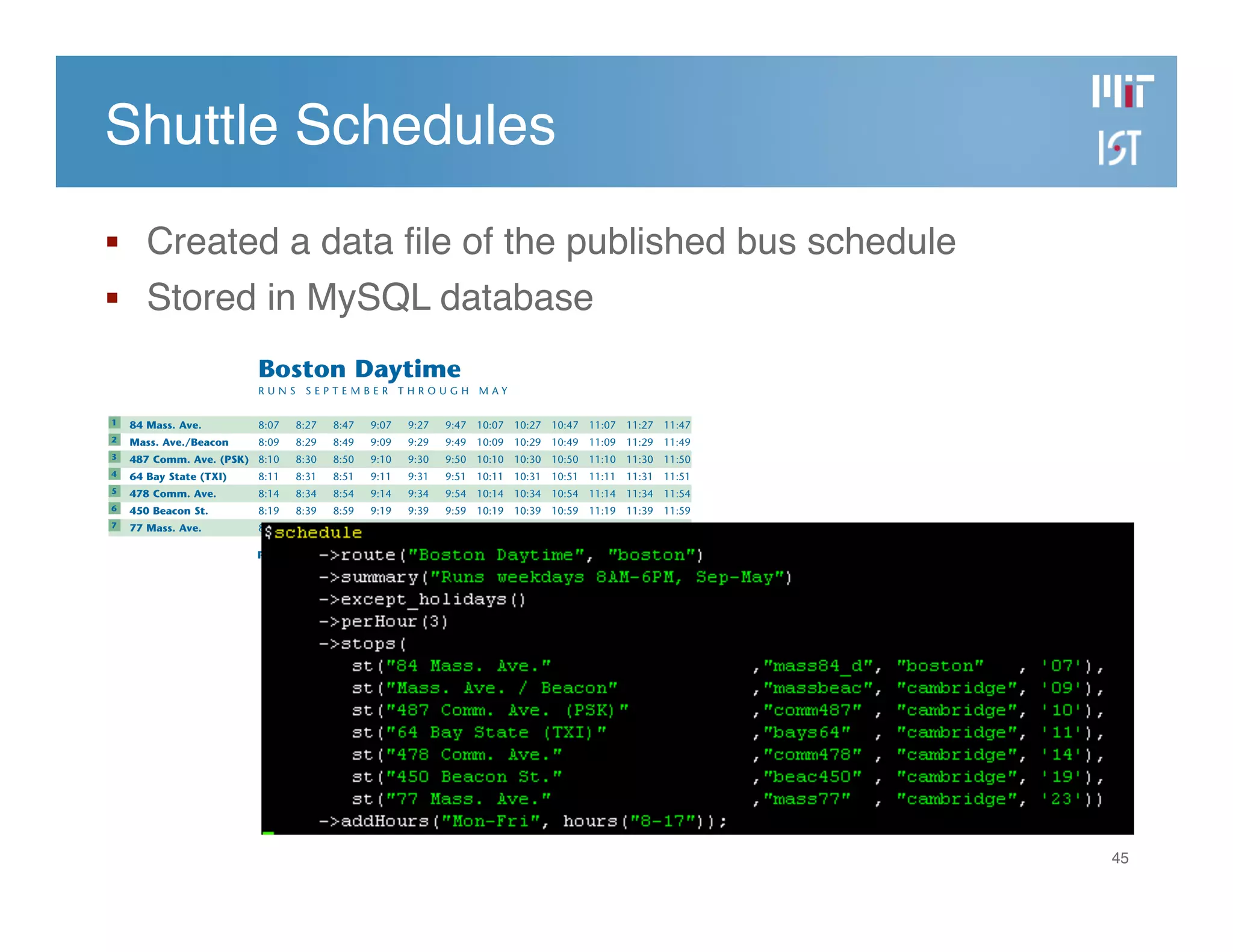This screenshot has height=952, width=1233.
Task: Click stop number 7 icon
Action: tap(114, 526)
